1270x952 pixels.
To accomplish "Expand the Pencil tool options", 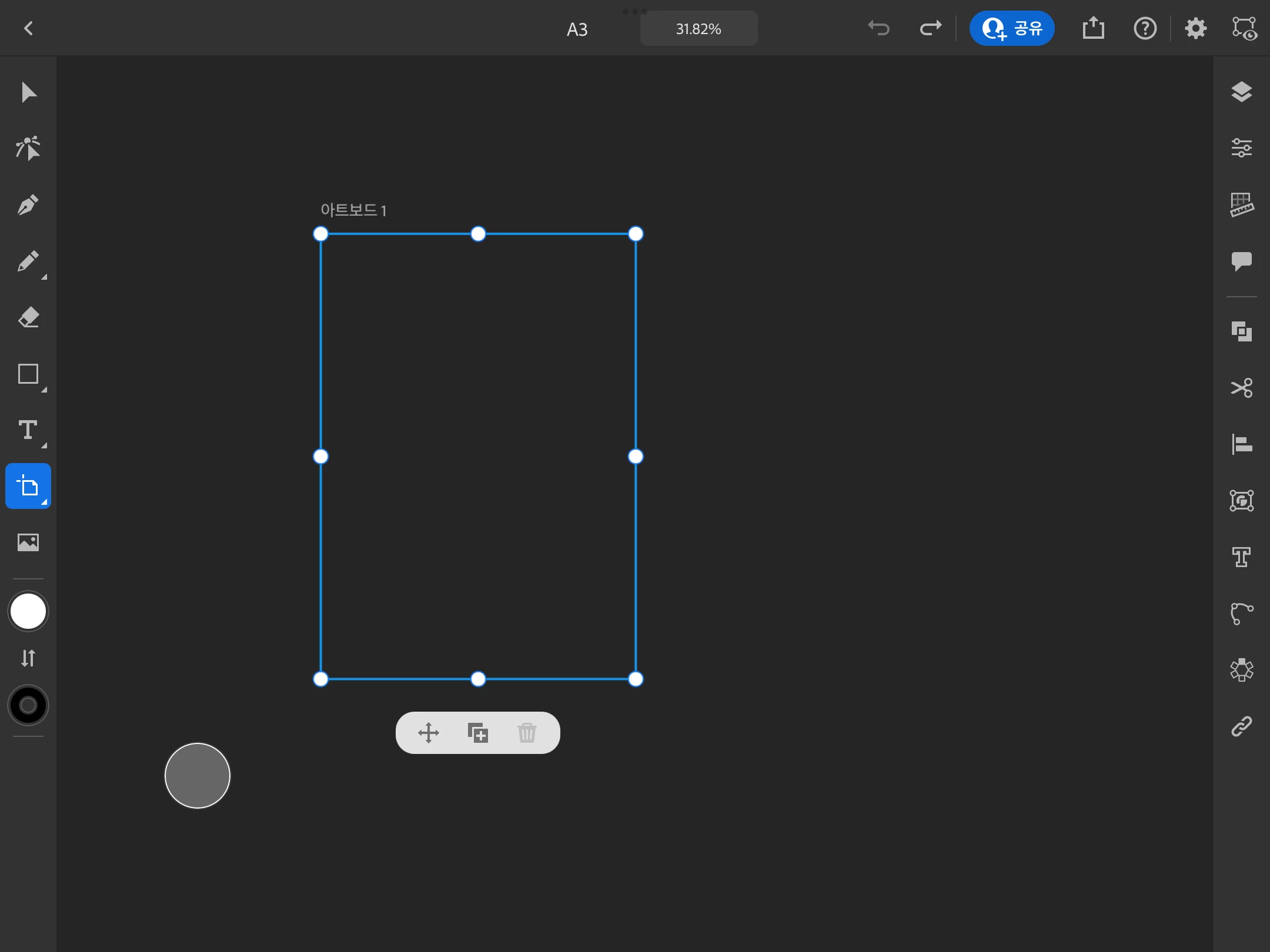I will coord(44,277).
